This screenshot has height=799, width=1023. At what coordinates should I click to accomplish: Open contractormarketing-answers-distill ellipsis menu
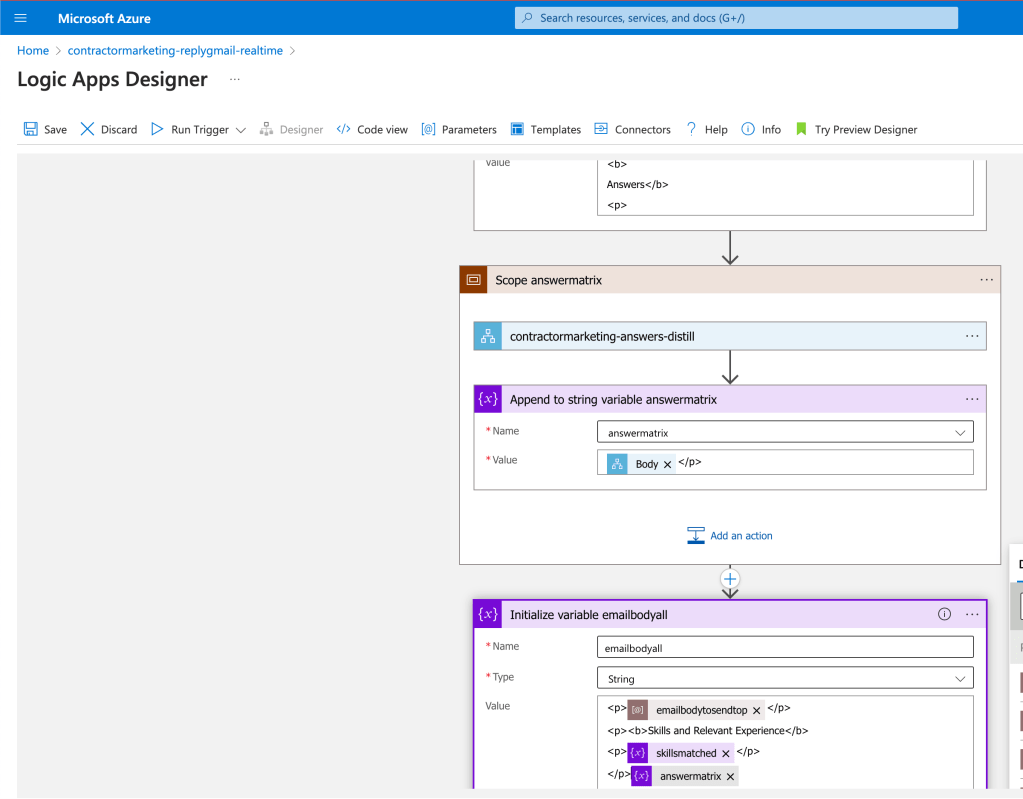972,337
